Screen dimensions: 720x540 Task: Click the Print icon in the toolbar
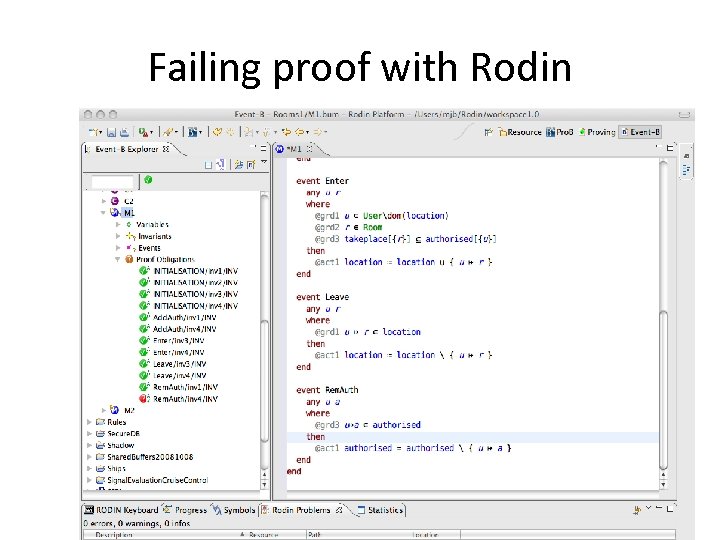(124, 132)
